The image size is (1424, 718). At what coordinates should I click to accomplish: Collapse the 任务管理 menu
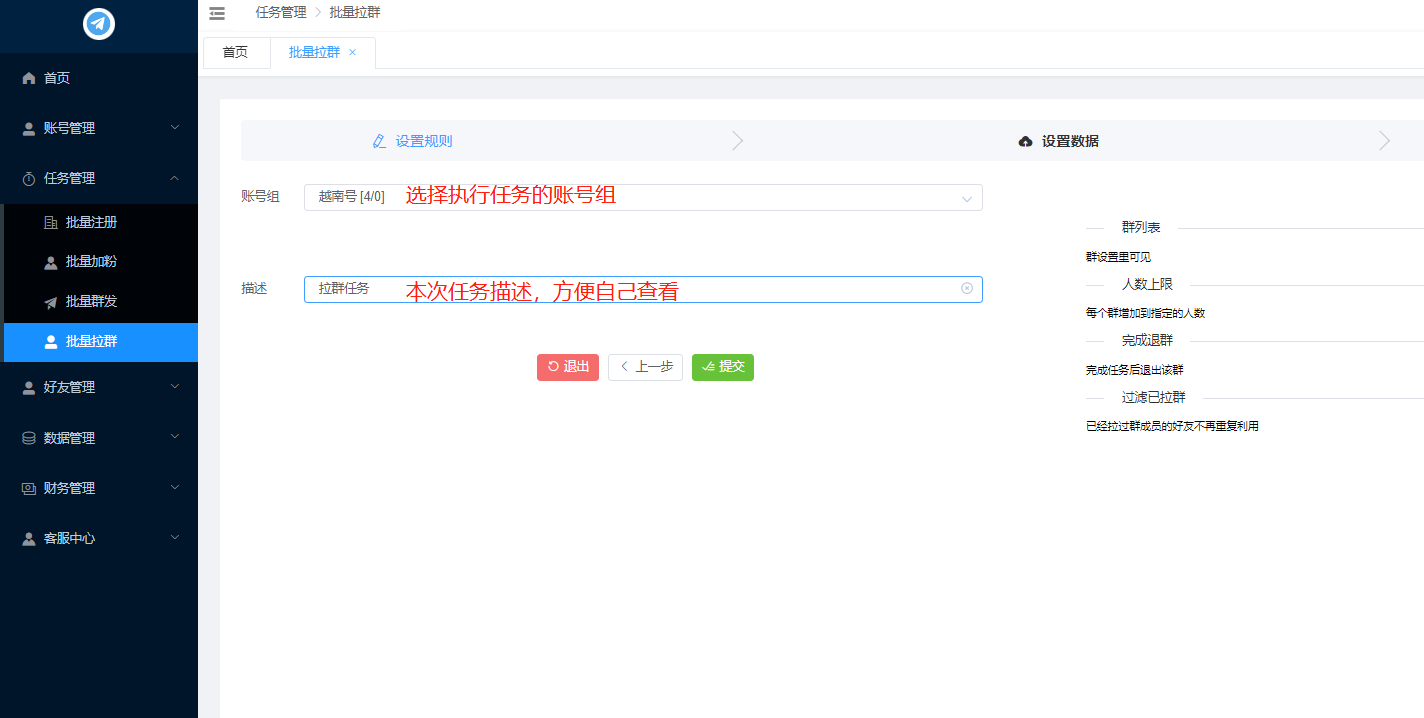coord(99,178)
